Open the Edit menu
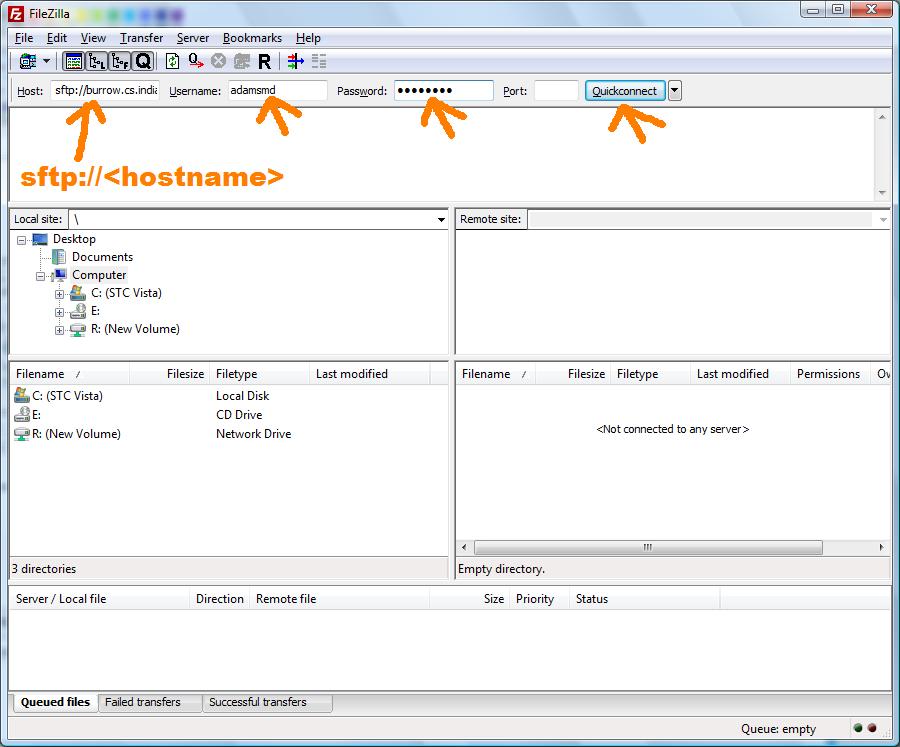 coord(57,38)
